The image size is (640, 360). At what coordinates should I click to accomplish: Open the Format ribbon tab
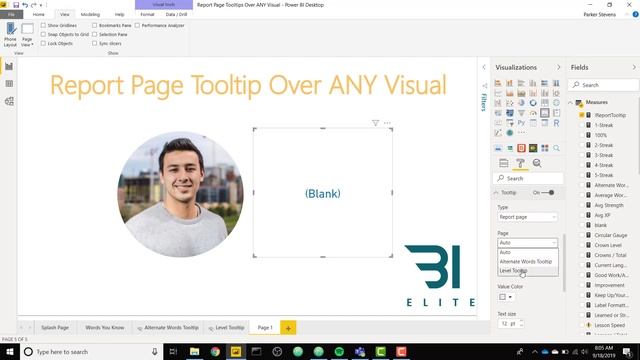(147, 14)
